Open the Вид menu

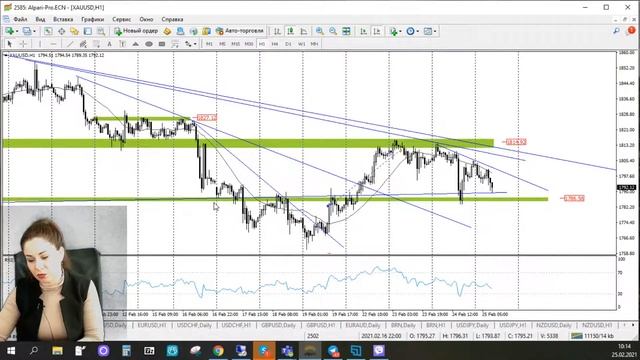pyautogui.click(x=40, y=19)
